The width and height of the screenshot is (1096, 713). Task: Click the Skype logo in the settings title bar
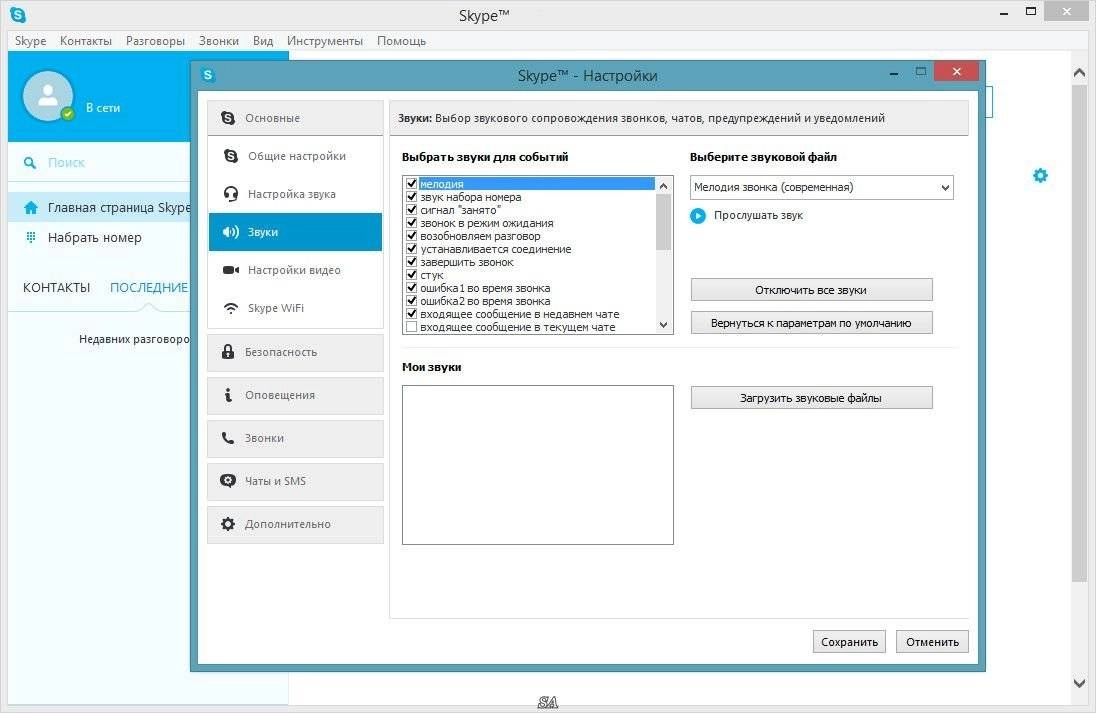tap(208, 75)
